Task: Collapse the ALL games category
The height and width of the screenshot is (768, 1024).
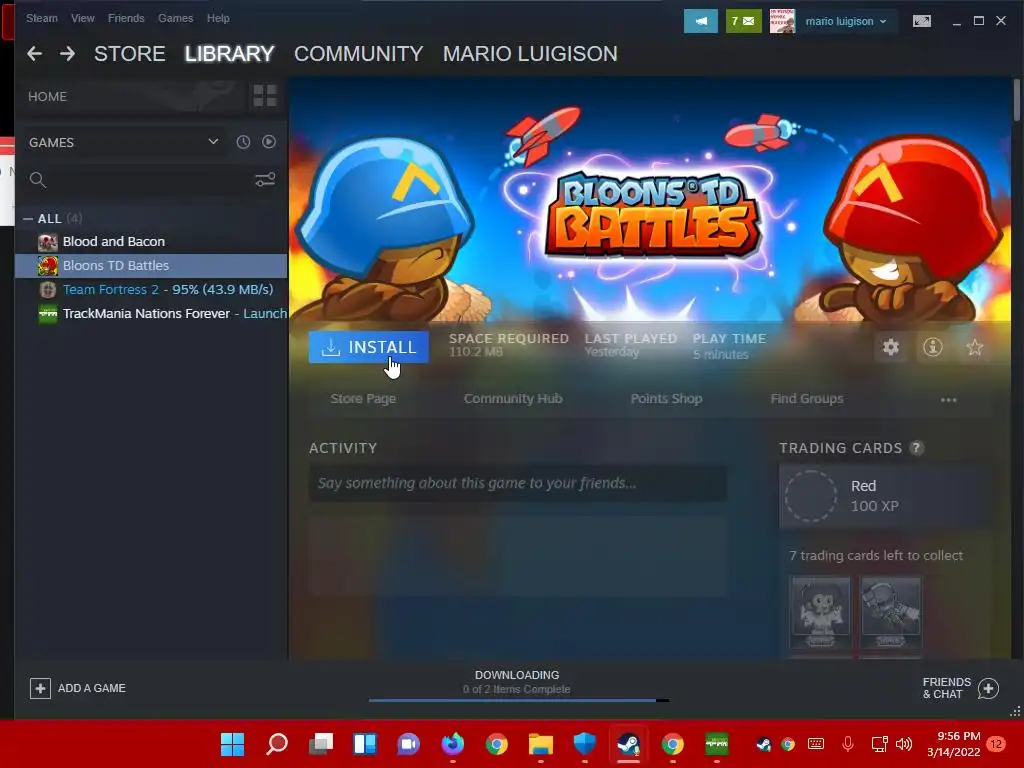Action: tap(28, 219)
